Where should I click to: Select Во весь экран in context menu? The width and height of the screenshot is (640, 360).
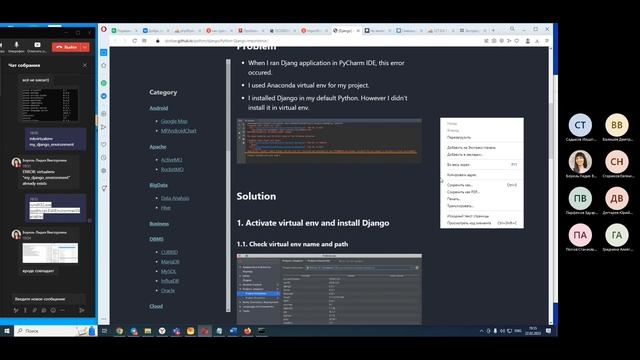(x=482, y=164)
